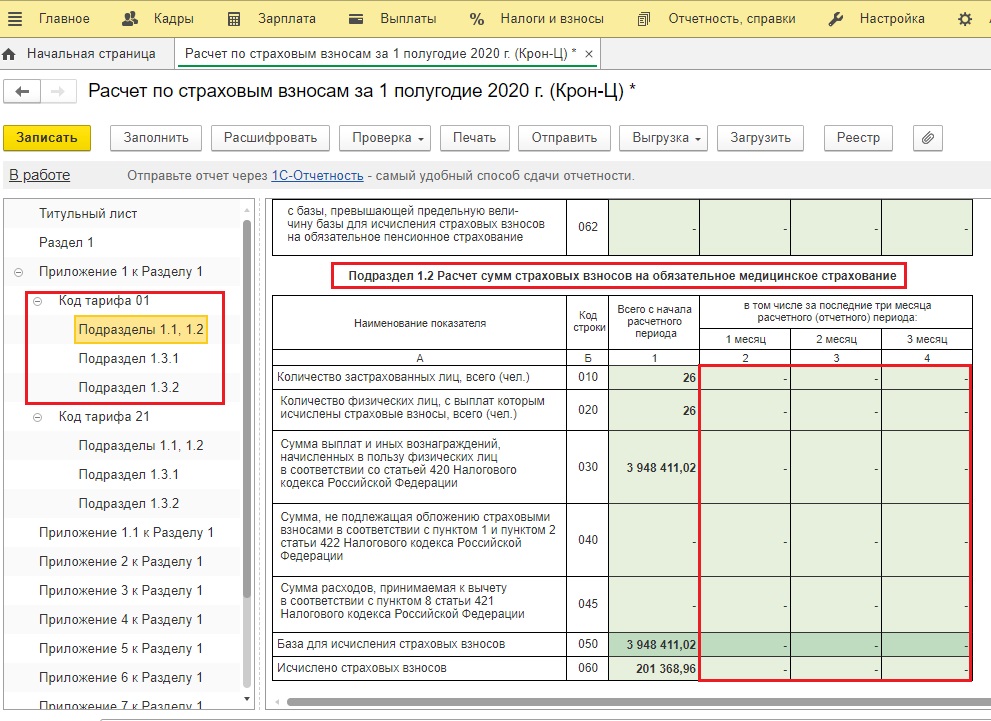Click the Печать button

(475, 138)
